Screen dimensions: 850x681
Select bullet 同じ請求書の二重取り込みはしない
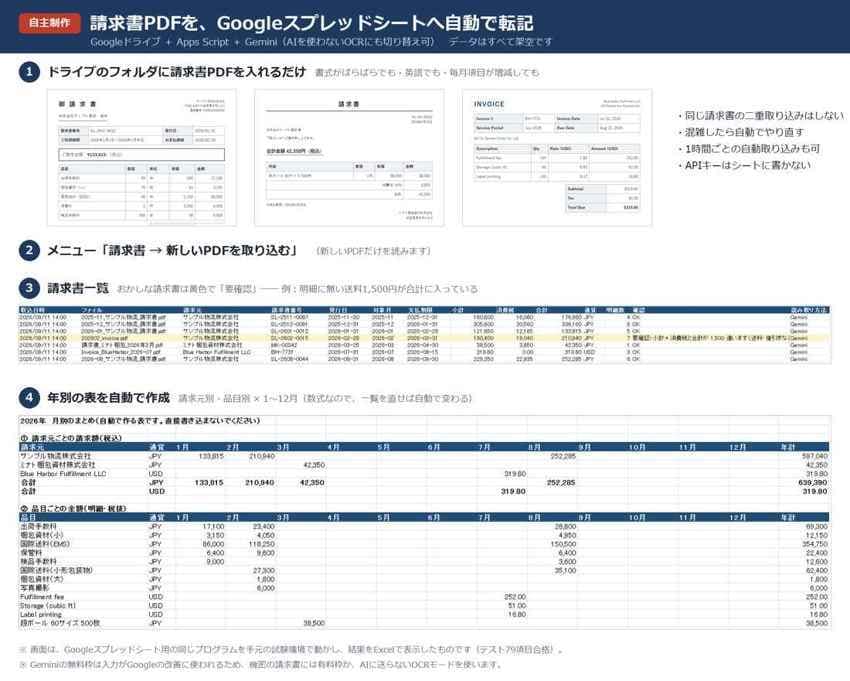coord(761,115)
